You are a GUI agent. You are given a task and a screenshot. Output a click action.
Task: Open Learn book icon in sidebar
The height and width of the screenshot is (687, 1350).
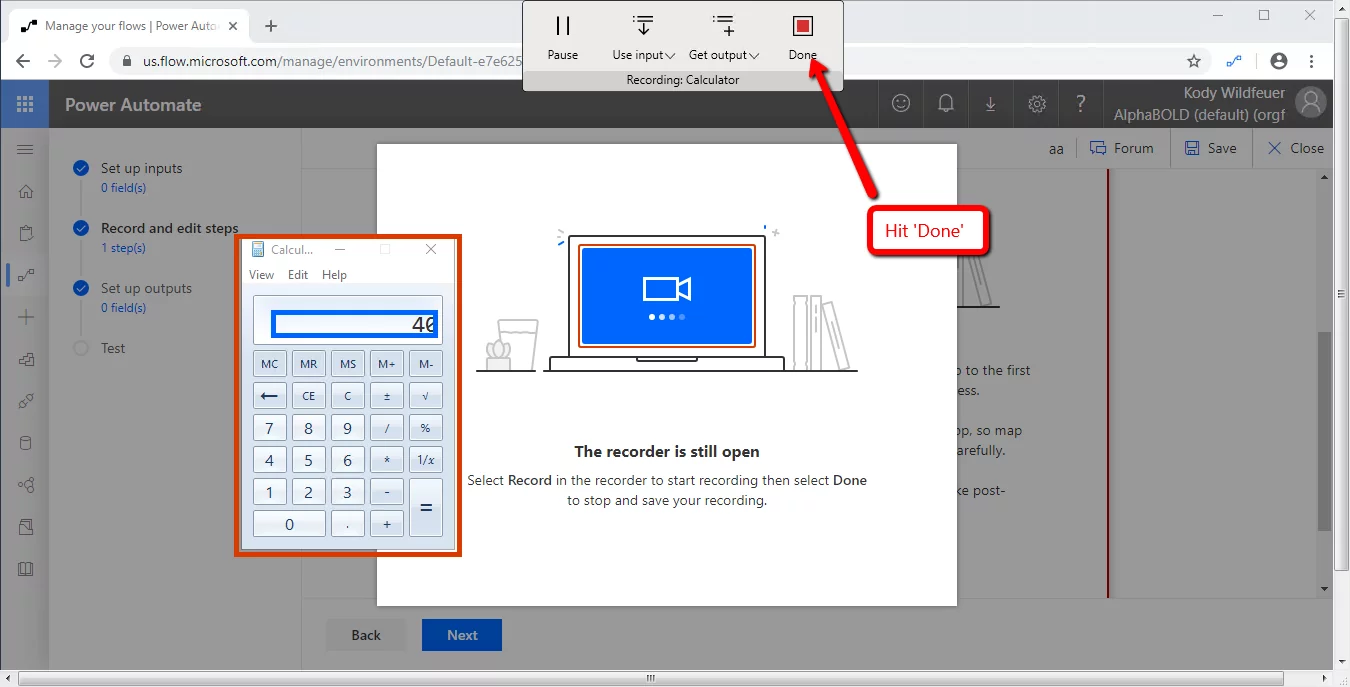click(26, 568)
